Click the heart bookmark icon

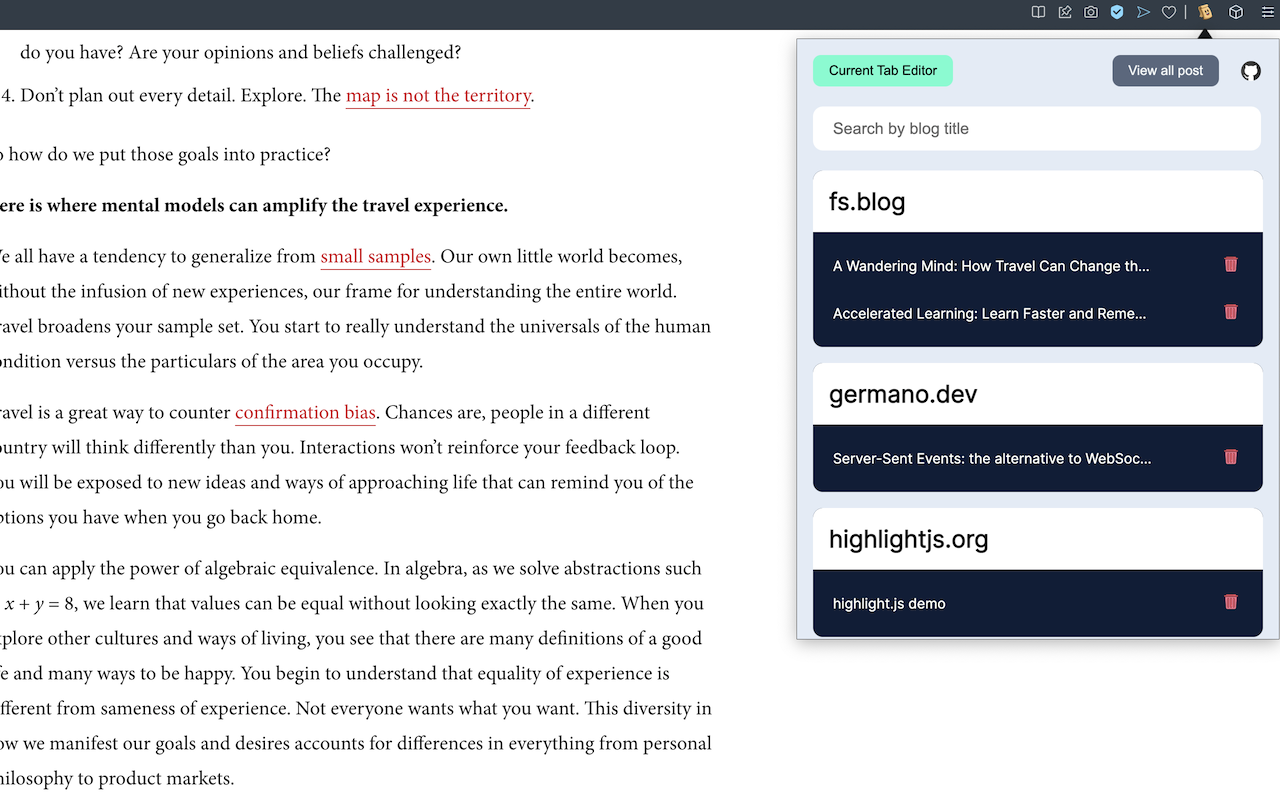pyautogui.click(x=1169, y=12)
